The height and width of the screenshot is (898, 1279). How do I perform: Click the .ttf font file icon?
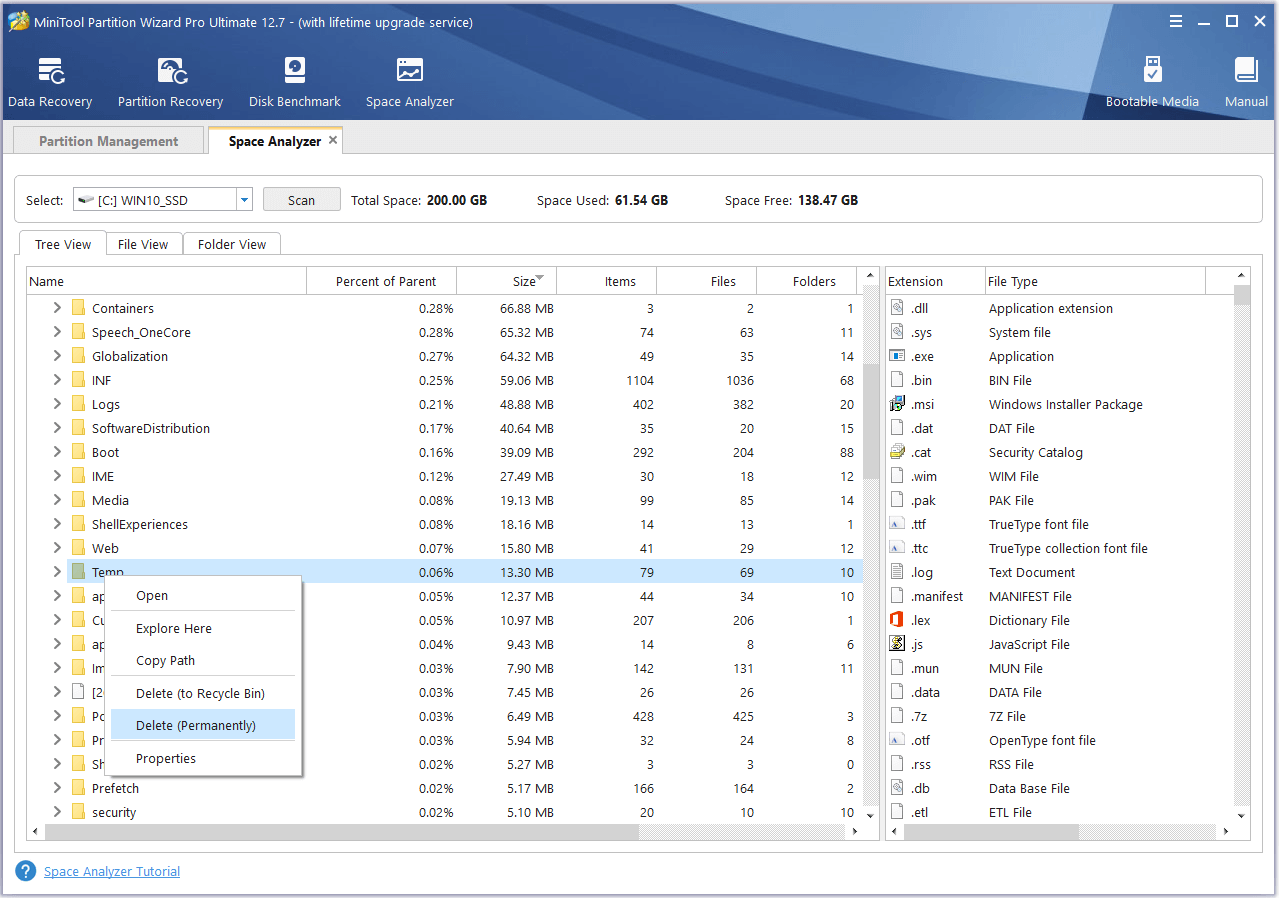[x=897, y=525]
